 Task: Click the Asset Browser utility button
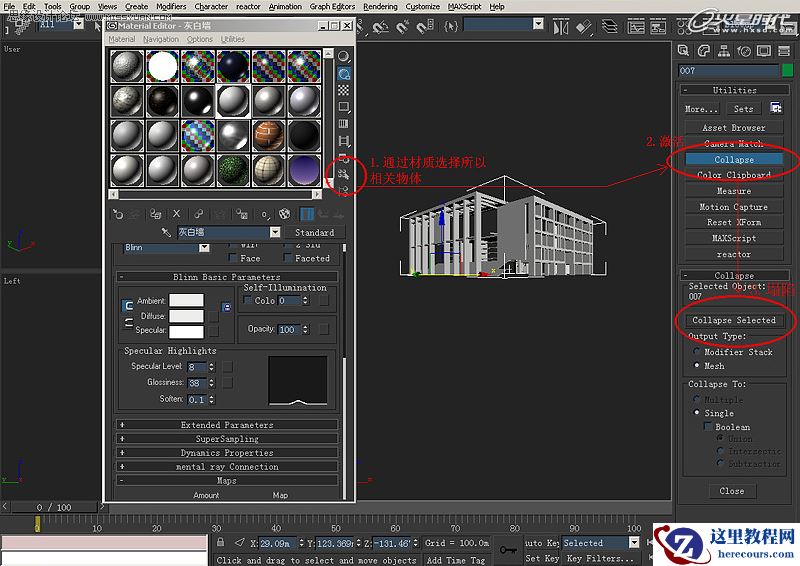tap(733, 128)
